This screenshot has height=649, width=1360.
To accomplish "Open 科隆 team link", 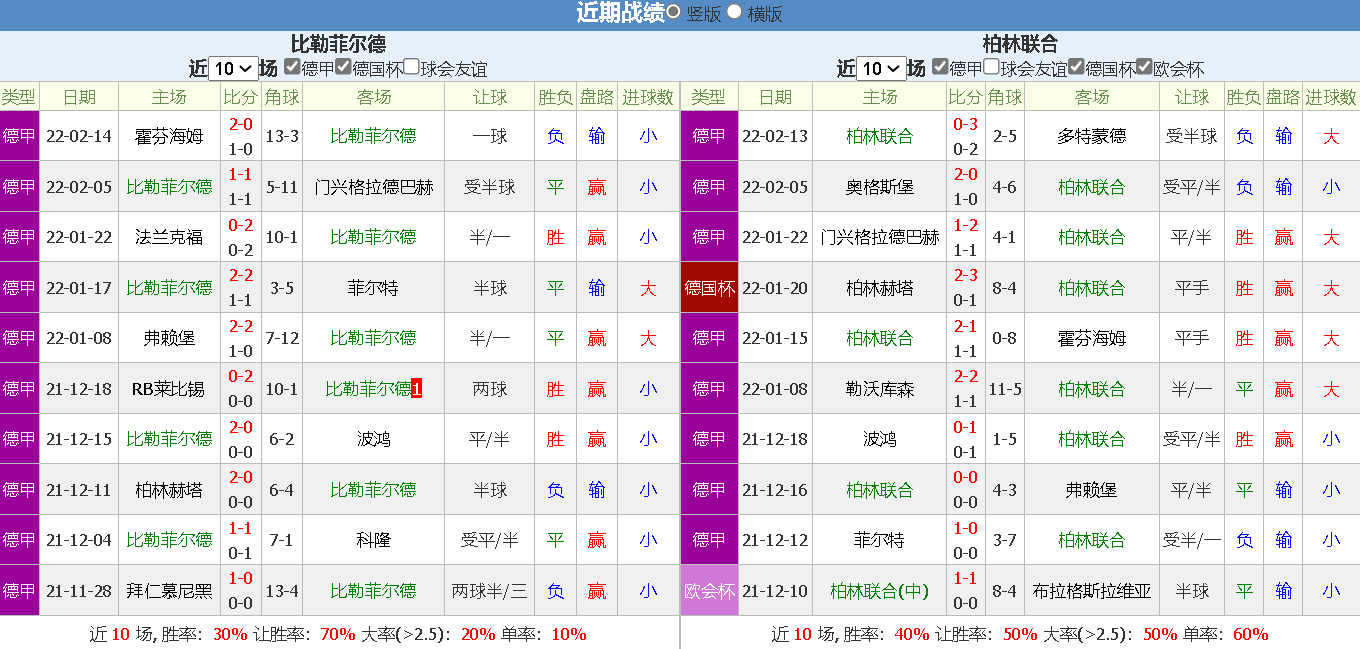I will point(373,540).
